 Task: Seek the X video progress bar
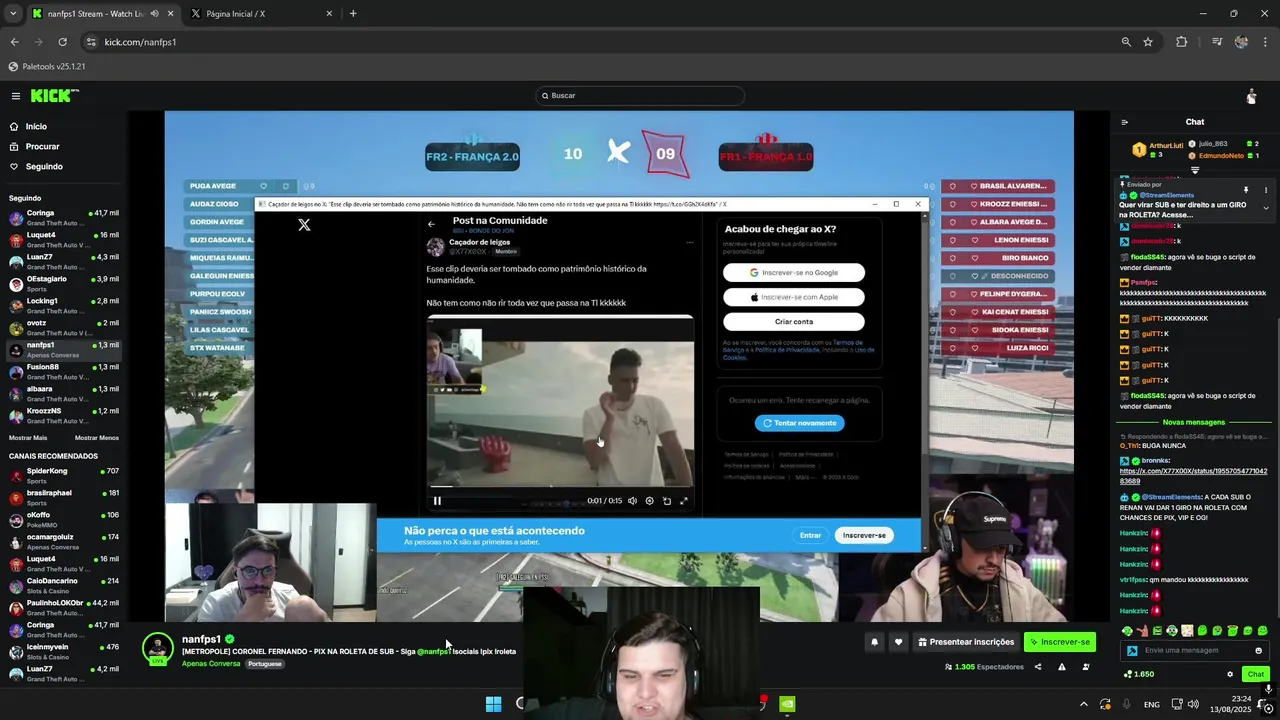(560, 487)
